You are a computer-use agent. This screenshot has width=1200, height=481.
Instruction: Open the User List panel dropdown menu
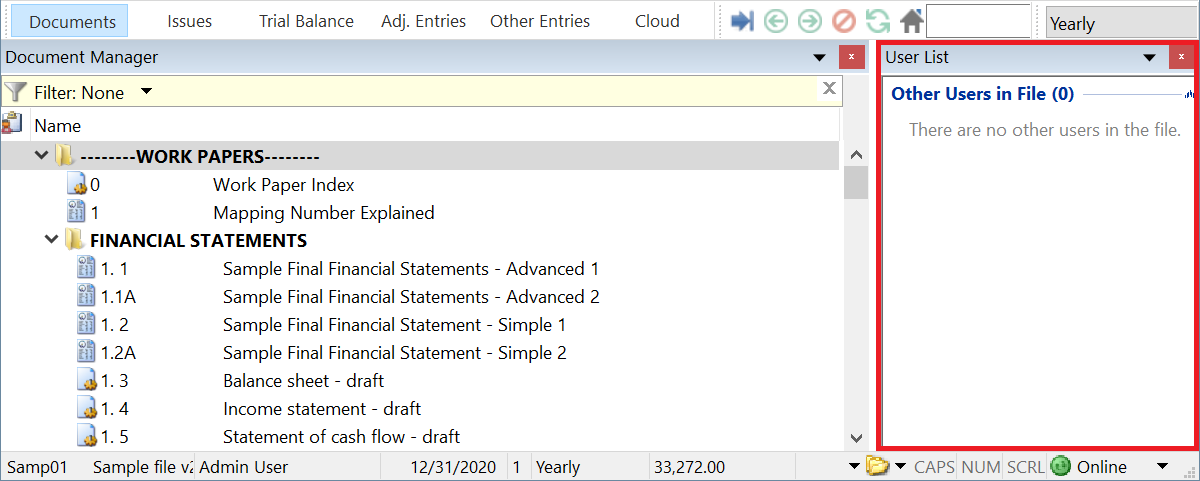tap(1149, 58)
